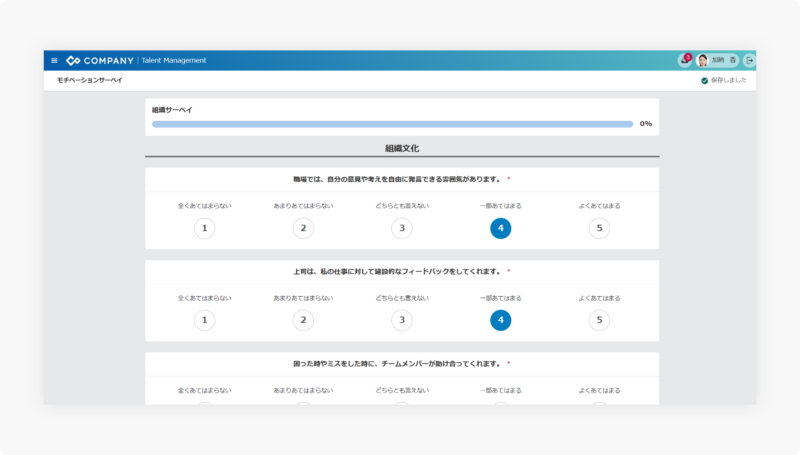Click selected rating 4 on supervisor feedback question

[500, 320]
